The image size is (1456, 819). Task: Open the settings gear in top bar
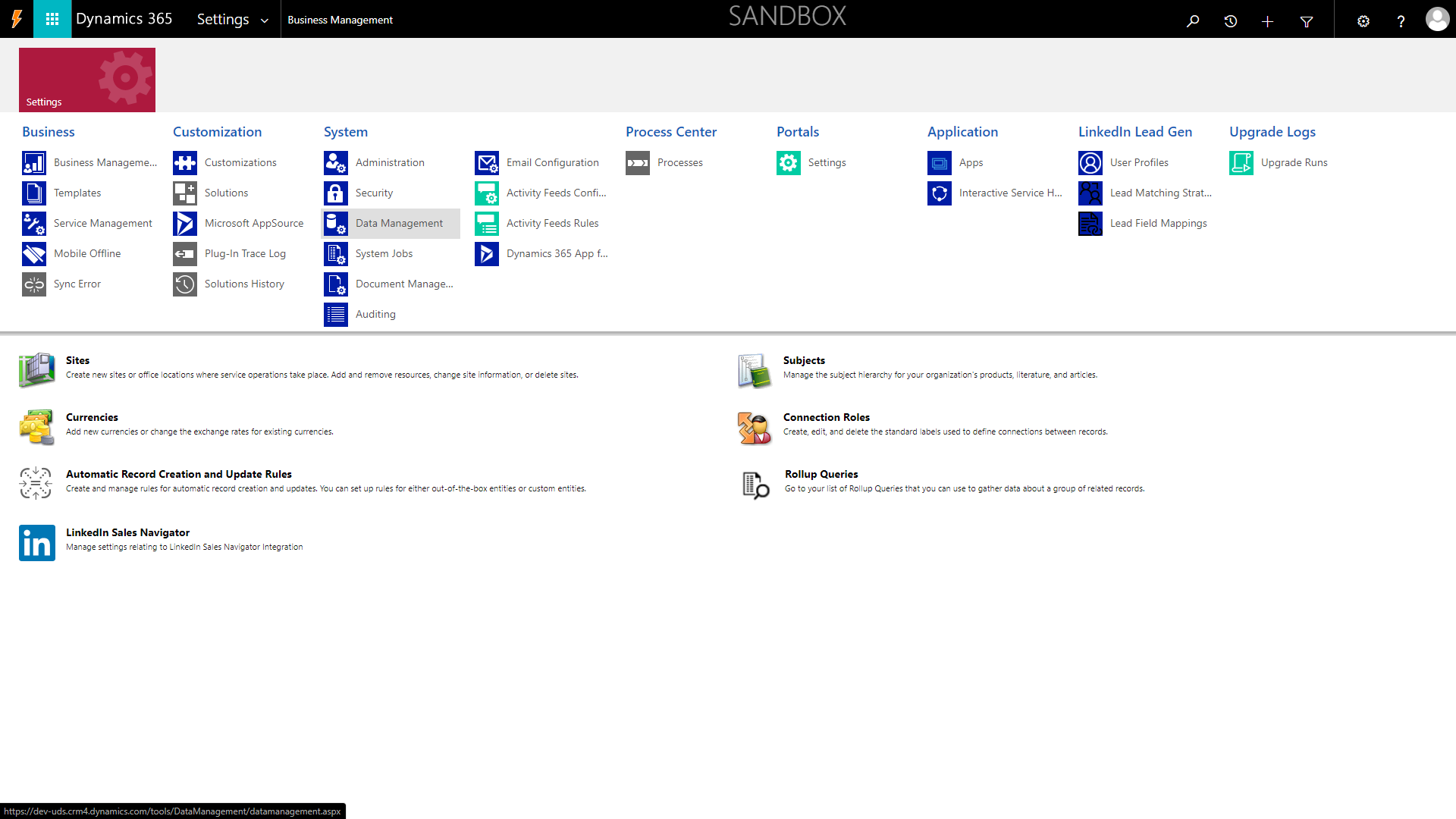[x=1363, y=20]
